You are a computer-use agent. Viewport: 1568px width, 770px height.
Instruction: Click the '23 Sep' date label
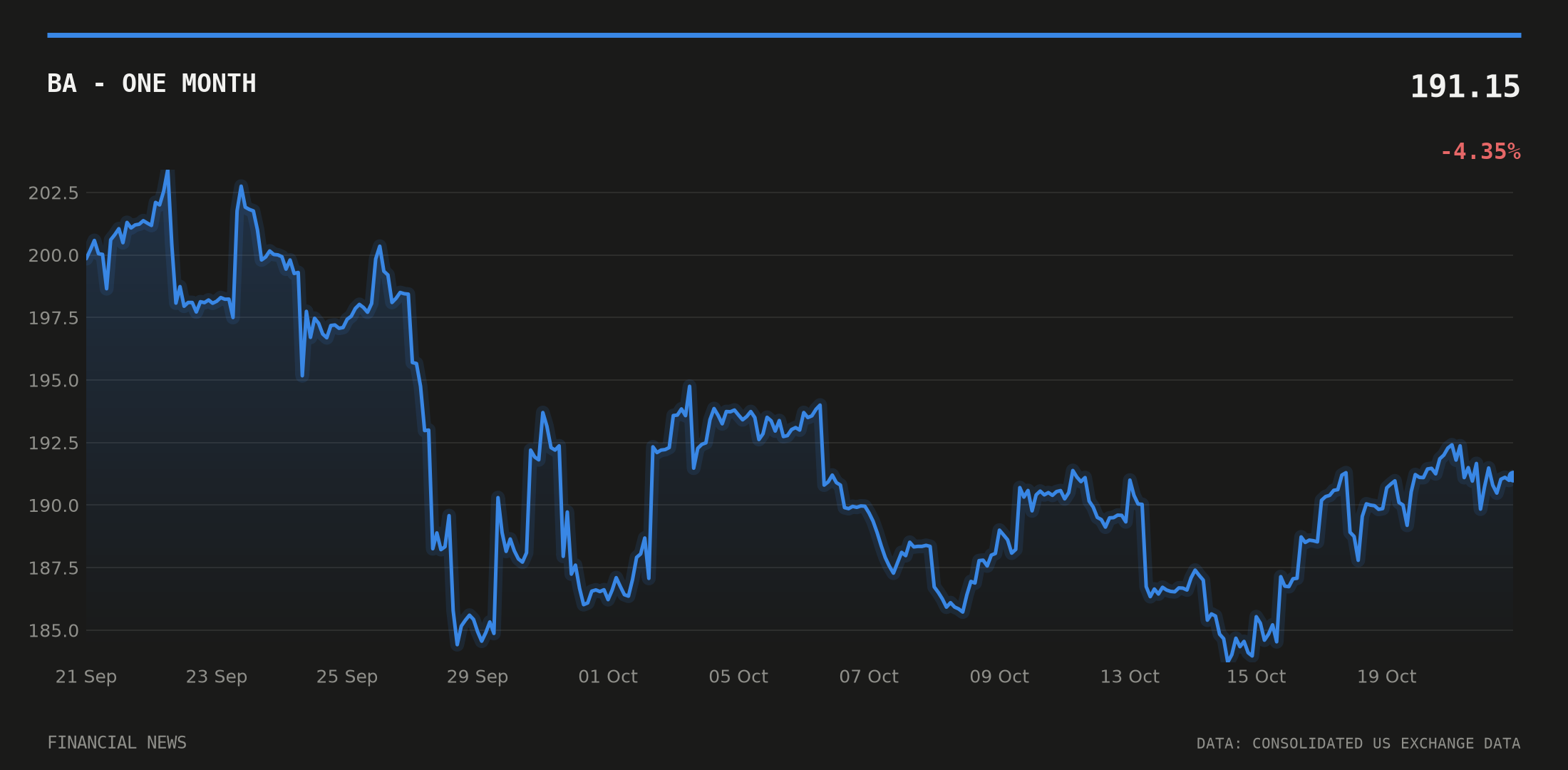point(217,677)
